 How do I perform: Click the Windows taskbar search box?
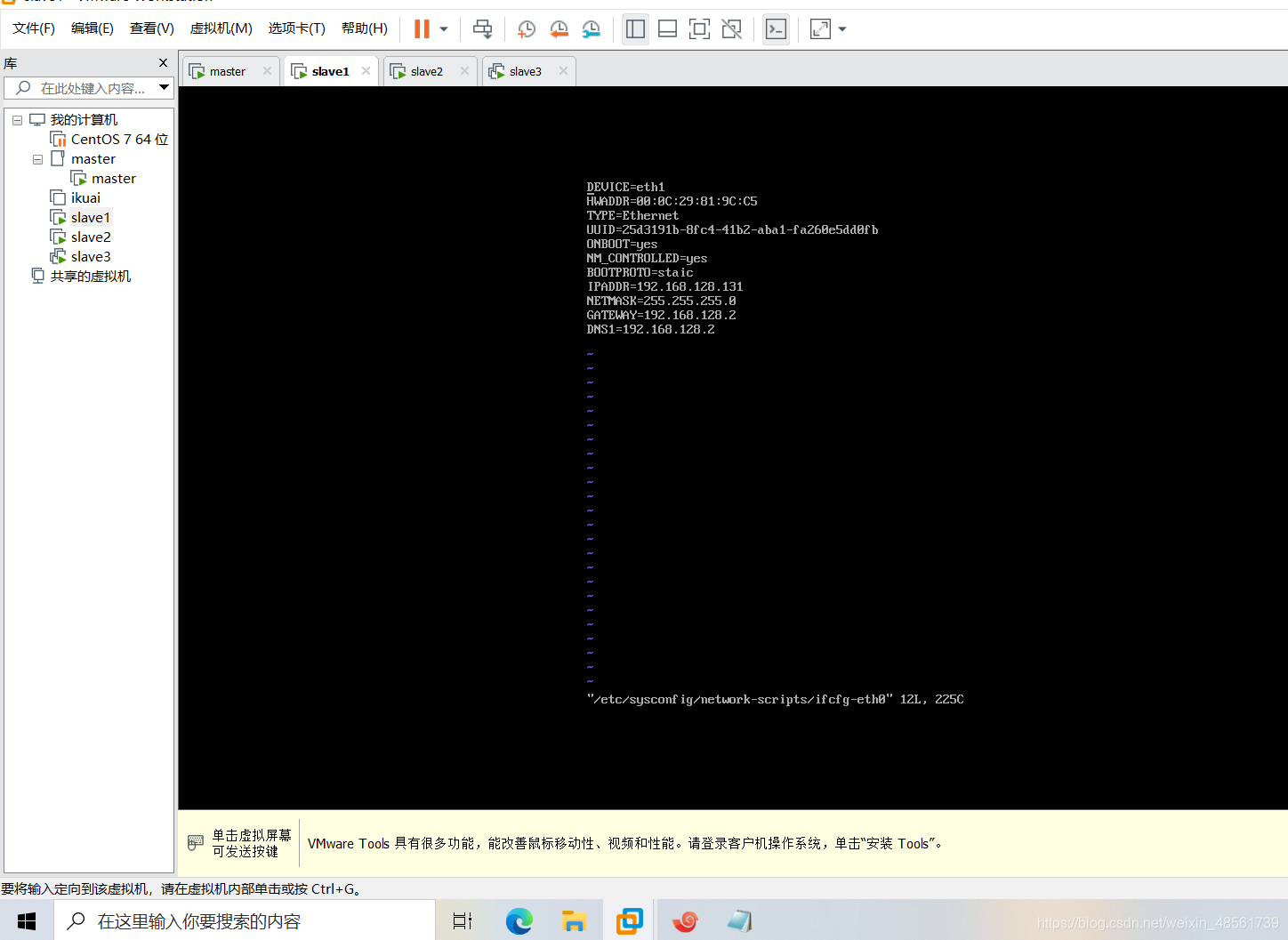[245, 921]
